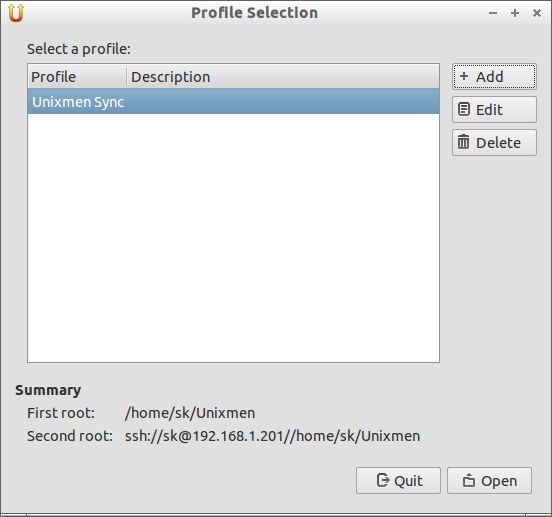This screenshot has width=552, height=517.
Task: Maximize the Profile Selection window
Action: pyautogui.click(x=515, y=13)
